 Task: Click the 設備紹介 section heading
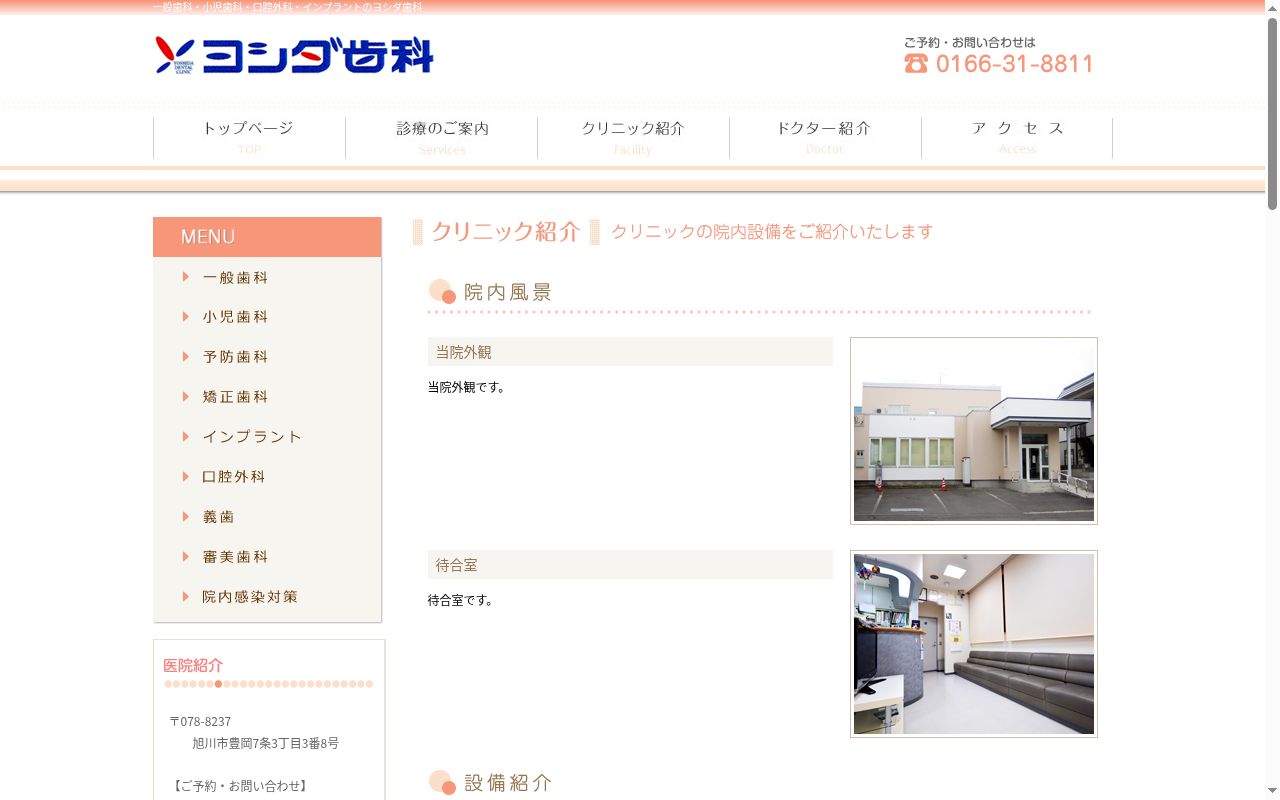(508, 783)
